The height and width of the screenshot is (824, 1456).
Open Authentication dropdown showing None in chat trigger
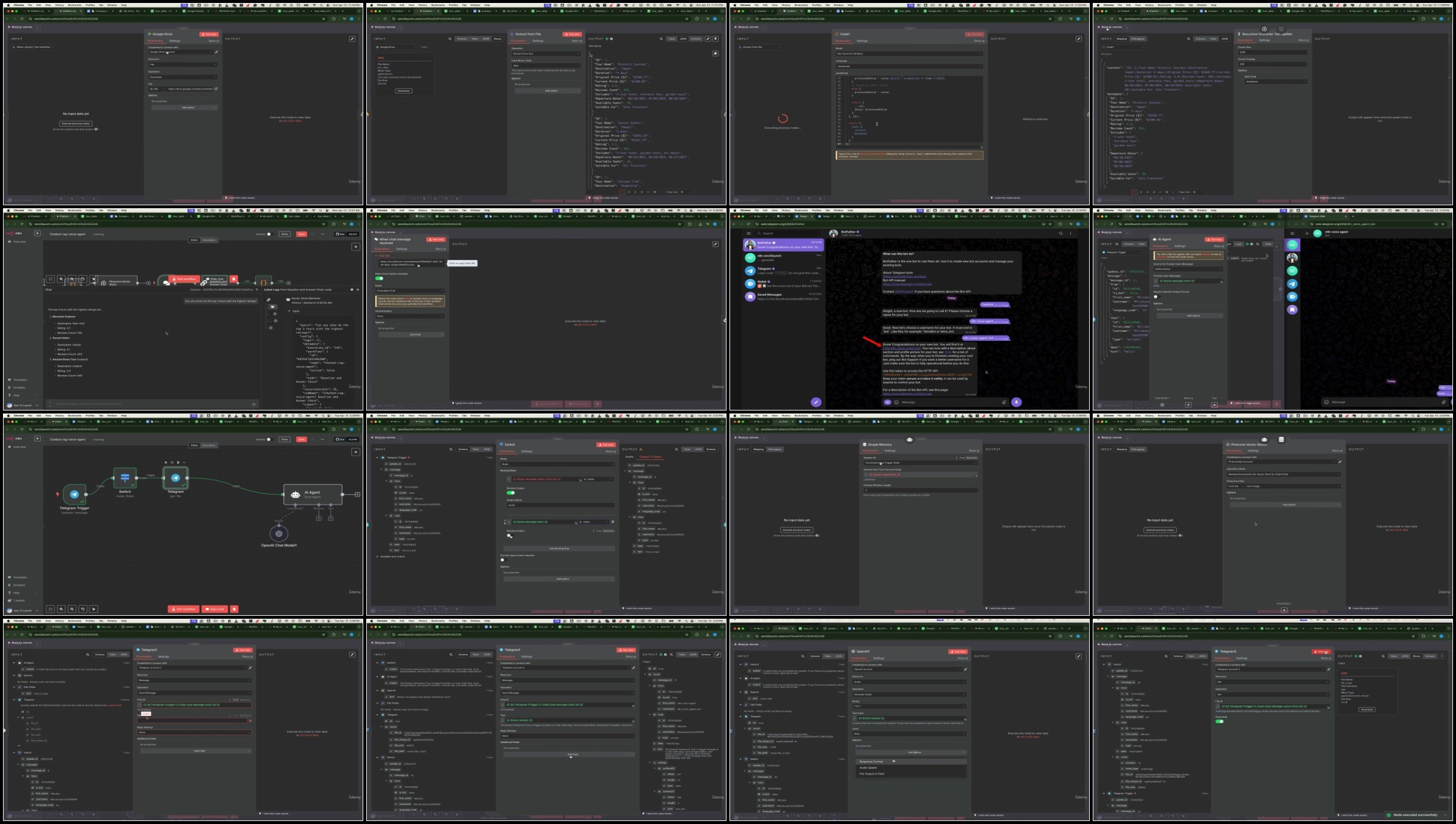[410, 316]
